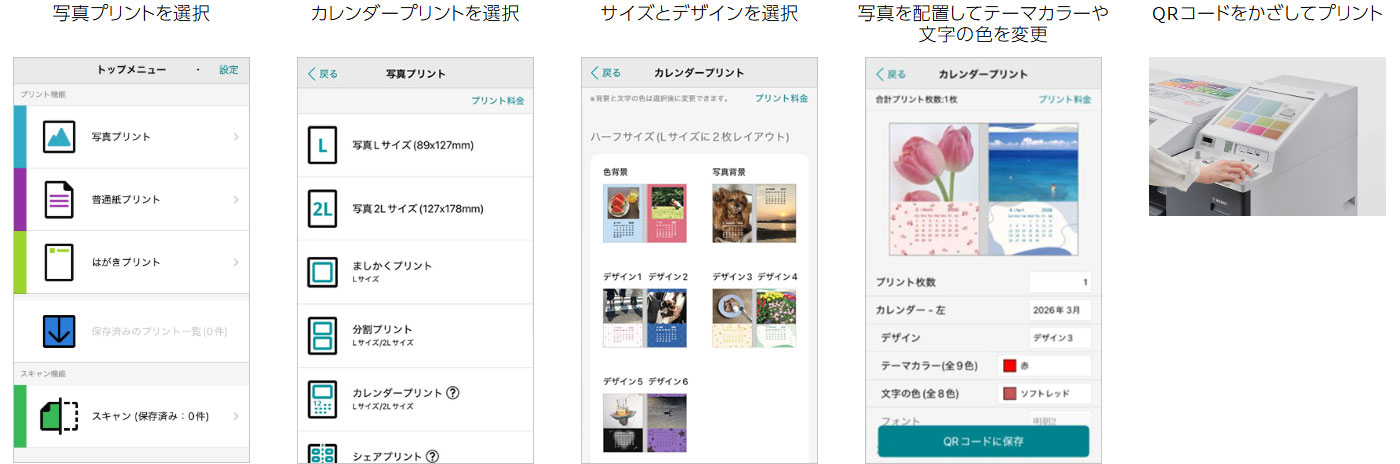Image resolution: width=1400 pixels, height=464 pixels.
Task: Choose the 写真Lサイズ L icon
Action: pos(323,145)
